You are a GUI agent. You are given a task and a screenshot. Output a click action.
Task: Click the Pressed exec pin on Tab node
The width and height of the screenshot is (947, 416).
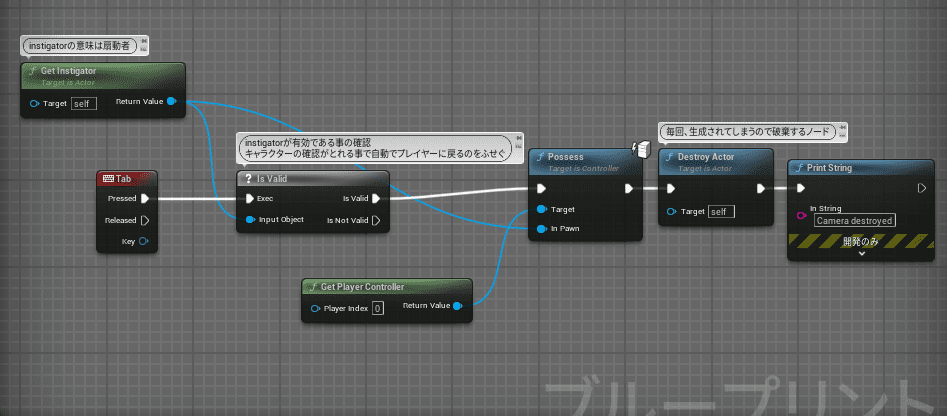pyautogui.click(x=145, y=198)
